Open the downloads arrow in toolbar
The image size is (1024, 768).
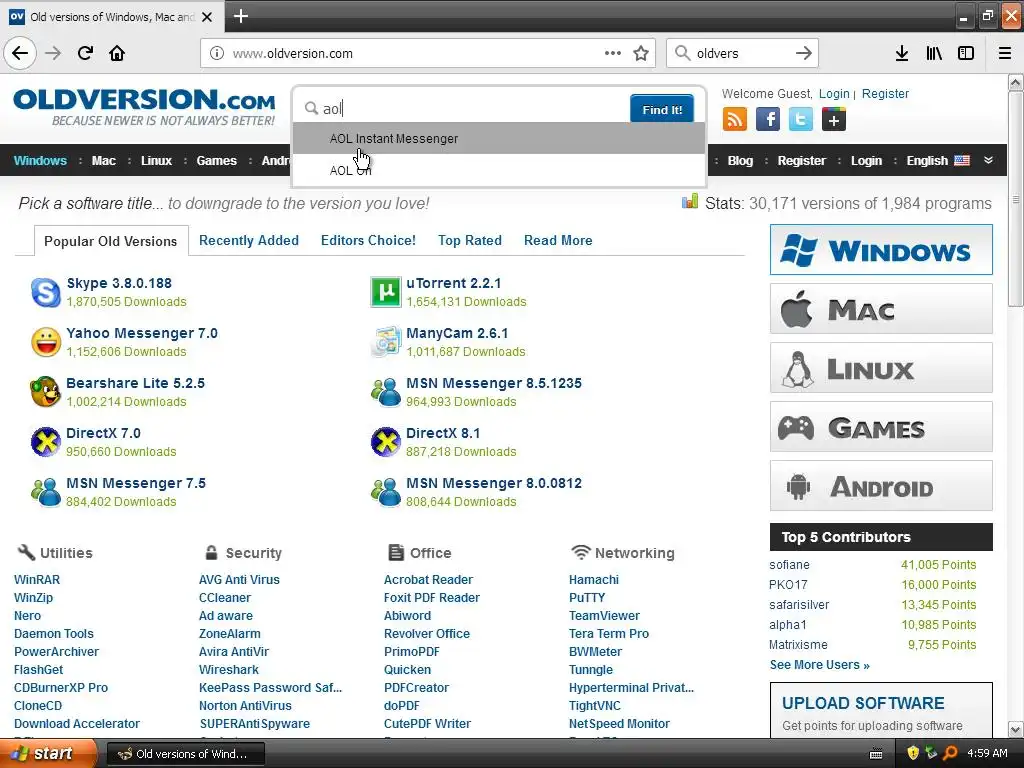pos(901,54)
